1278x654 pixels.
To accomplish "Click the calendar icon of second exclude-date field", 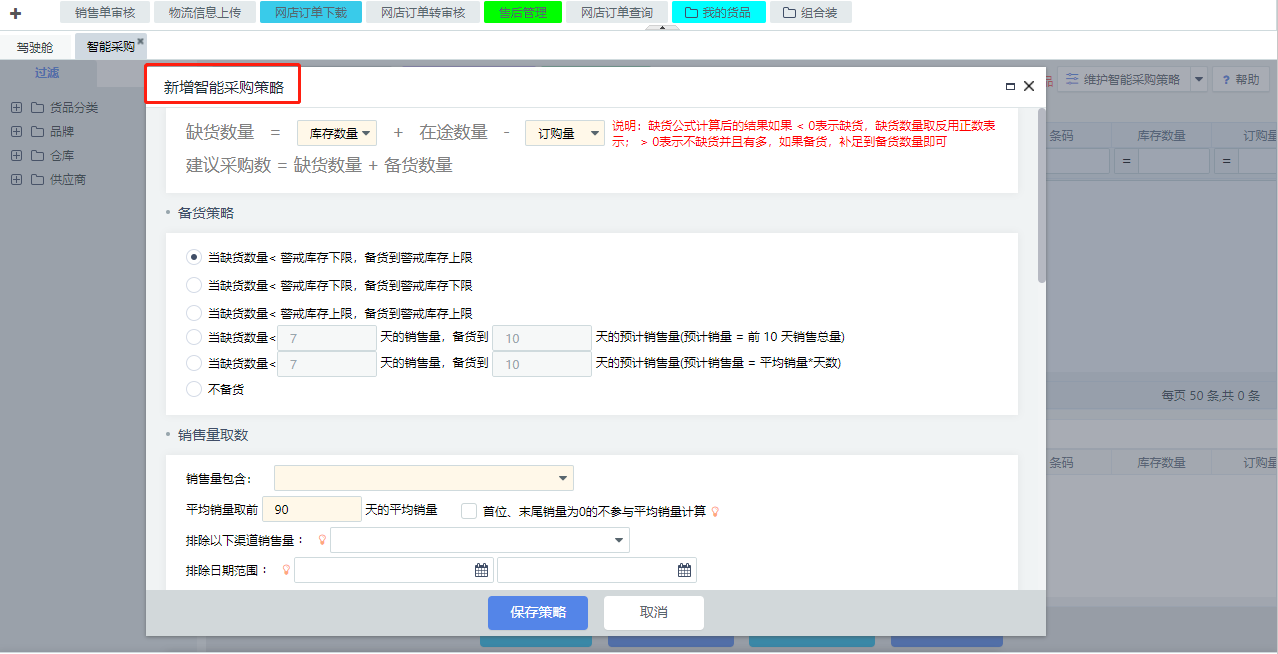I will [x=684, y=570].
